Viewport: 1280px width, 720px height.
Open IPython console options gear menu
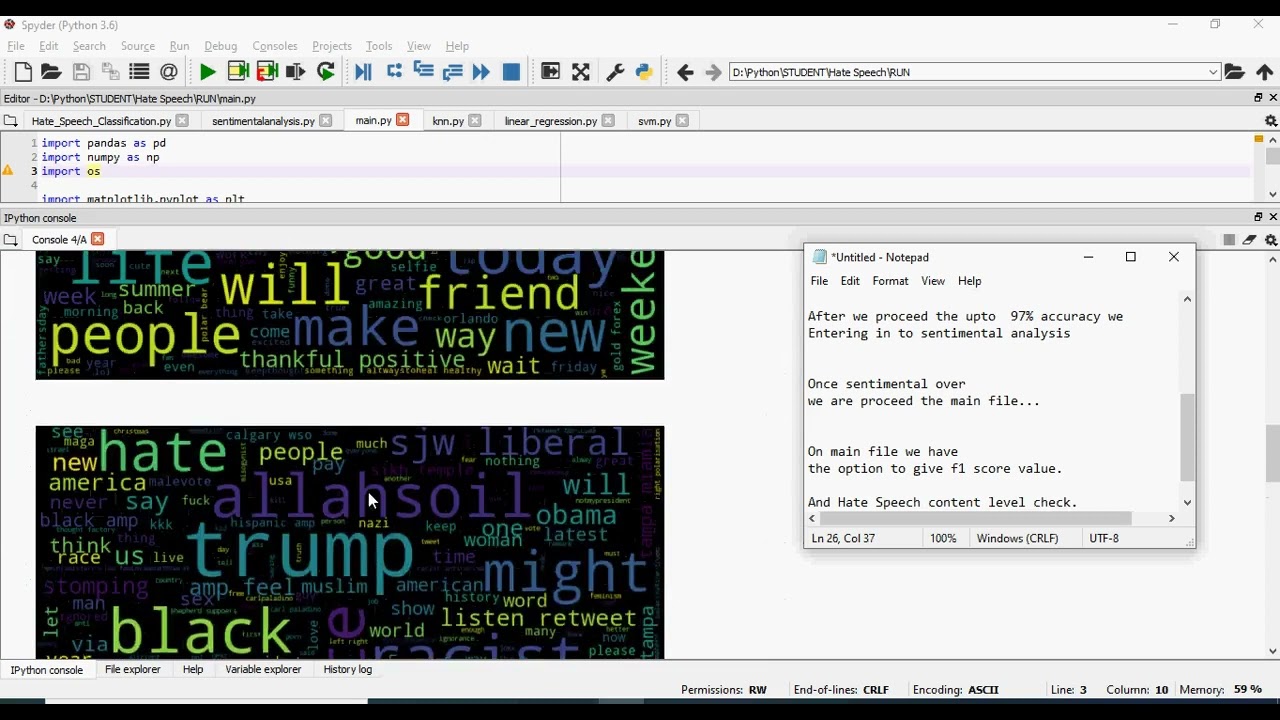(x=1271, y=240)
